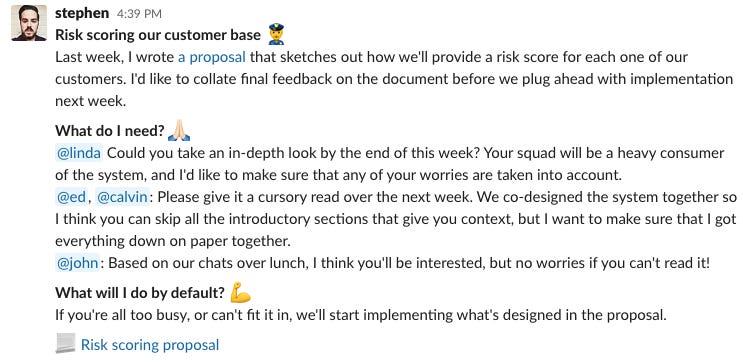Click the sentence about chats over lunch

pyautogui.click(x=409, y=263)
